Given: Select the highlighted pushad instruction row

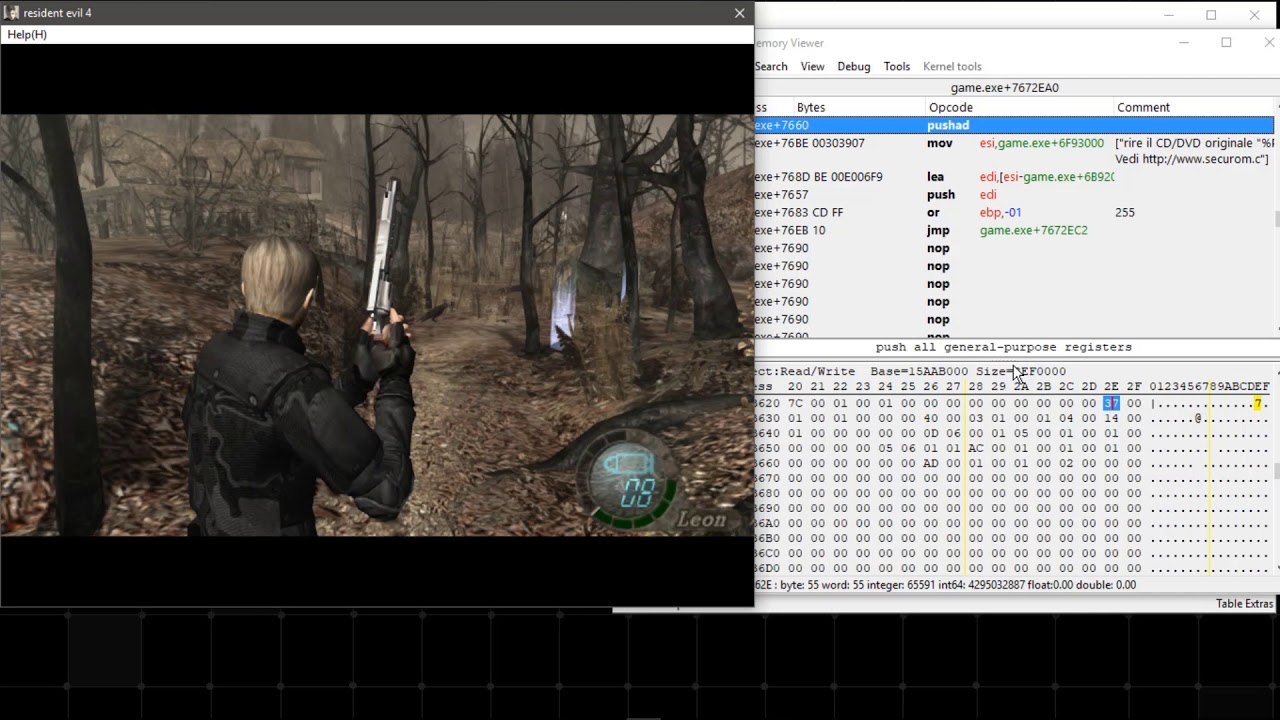Looking at the screenshot, I should 1014,125.
